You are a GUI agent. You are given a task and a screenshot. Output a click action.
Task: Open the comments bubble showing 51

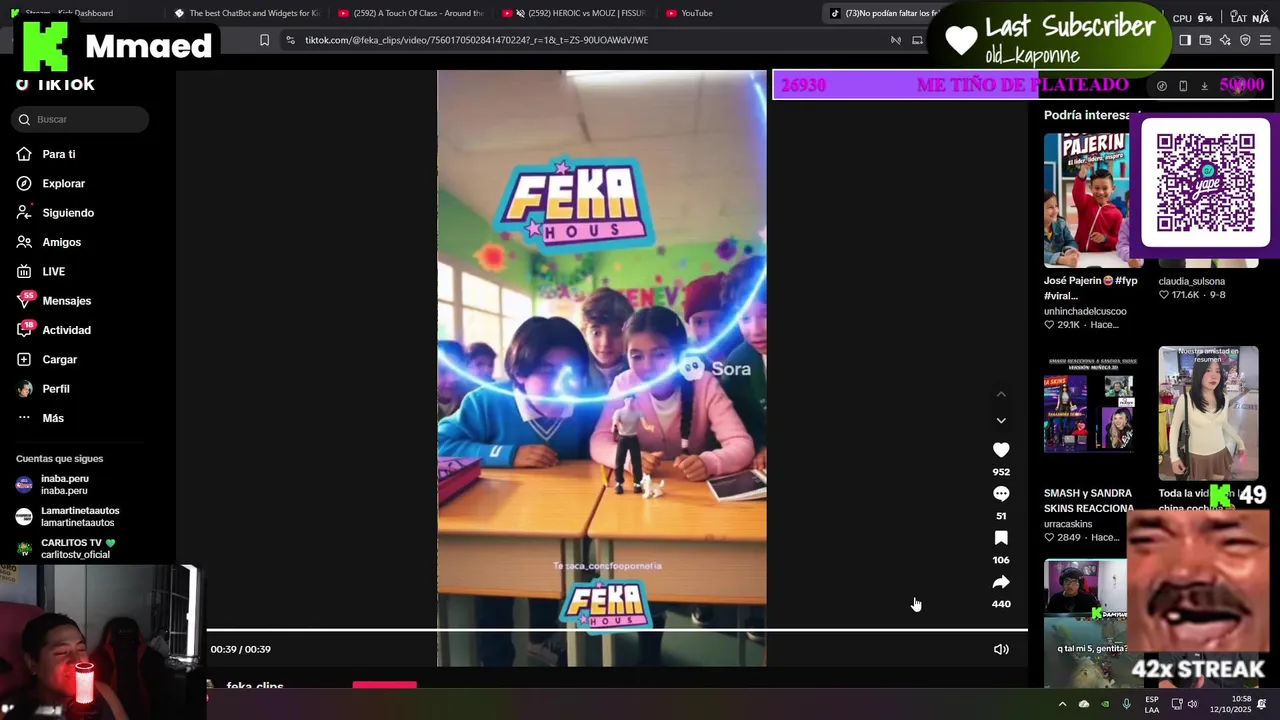1001,494
